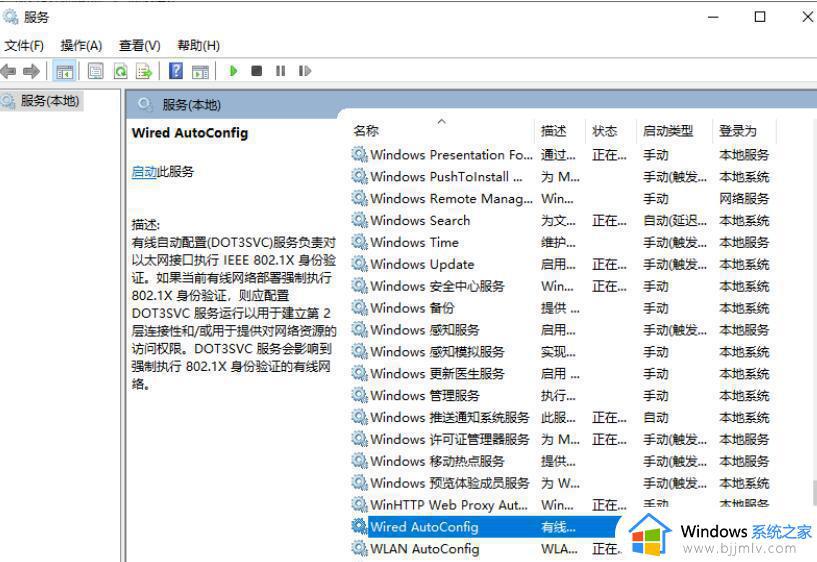Go forward with the toolbar forward arrow
Screen dimensions: 817x562
click(32, 71)
